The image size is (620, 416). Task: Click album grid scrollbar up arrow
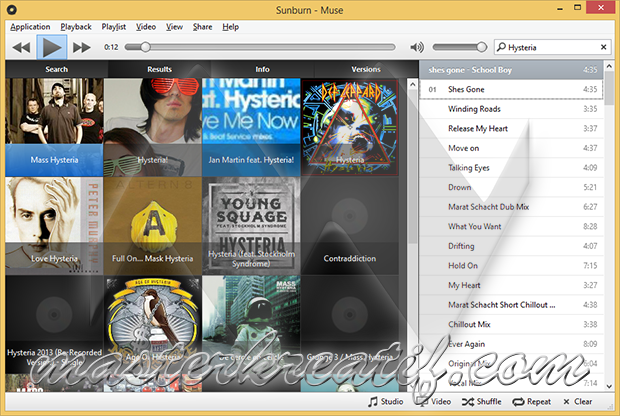click(x=412, y=84)
